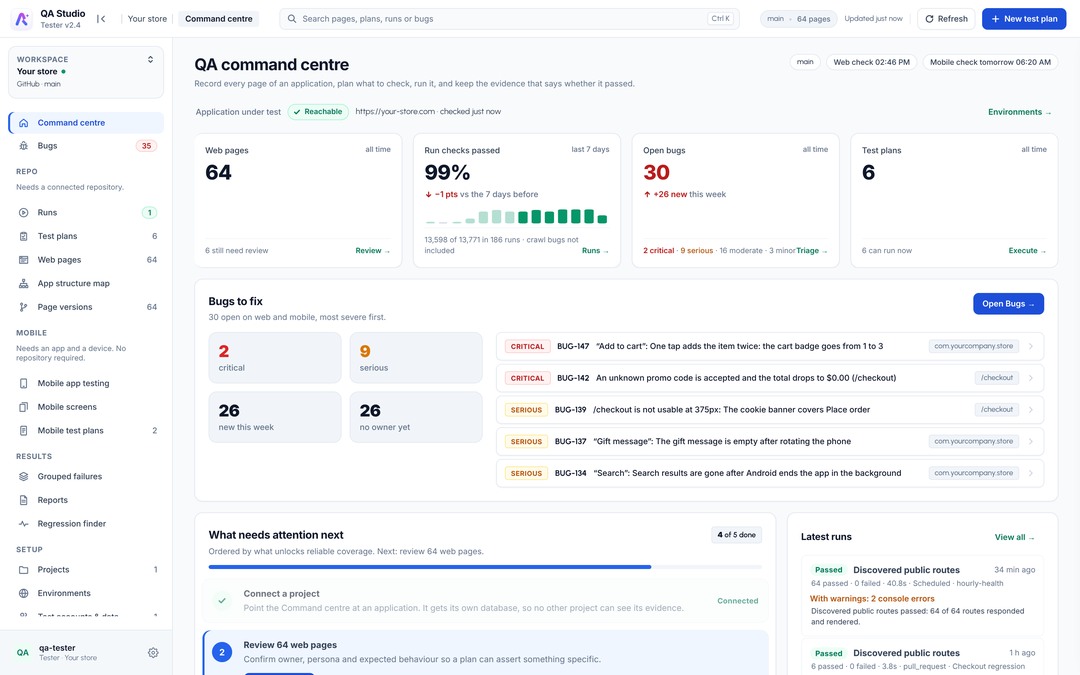1080x675 pixels.
Task: Click the Page versions branch icon
Action: tap(23, 307)
